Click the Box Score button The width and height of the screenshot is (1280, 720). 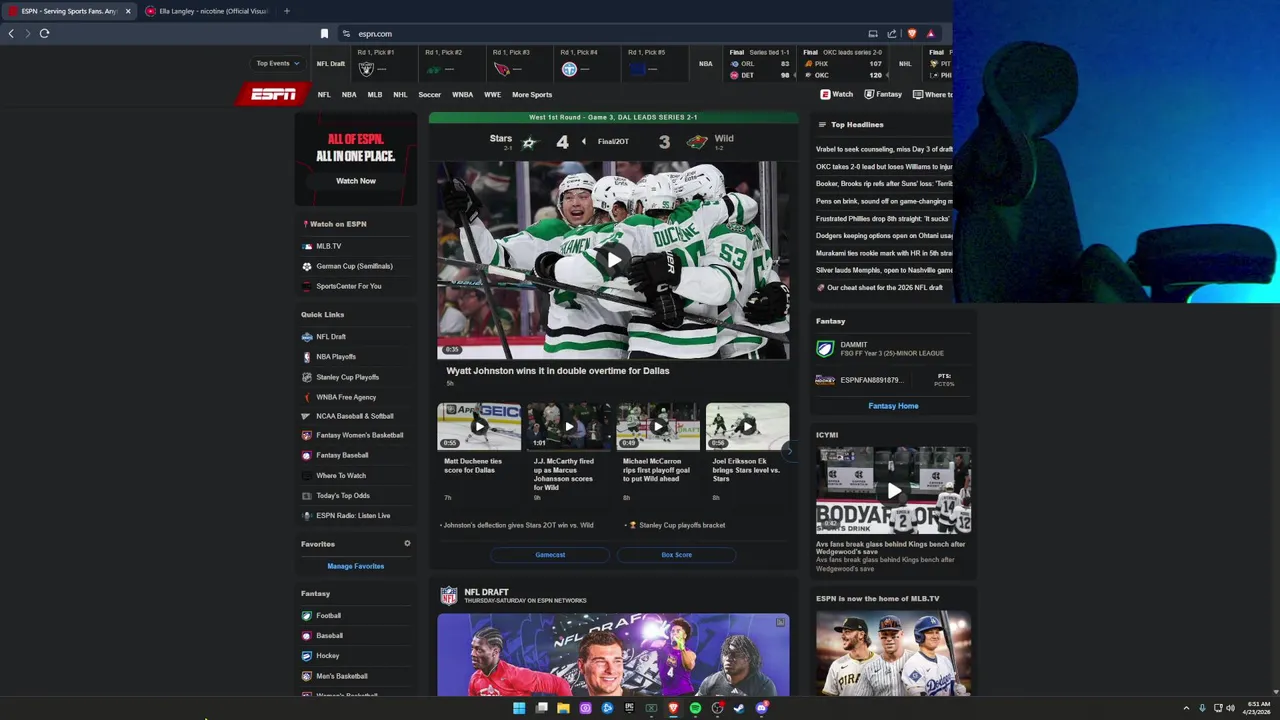pyautogui.click(x=676, y=555)
